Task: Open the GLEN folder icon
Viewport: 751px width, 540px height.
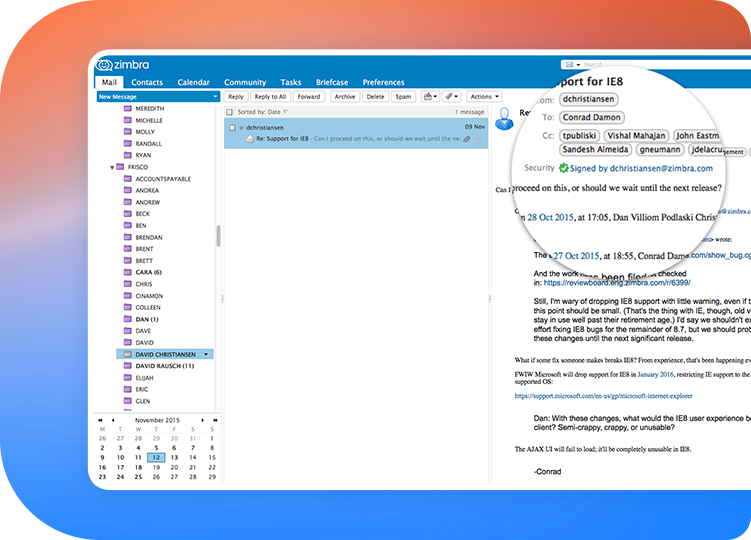Action: coord(127,401)
